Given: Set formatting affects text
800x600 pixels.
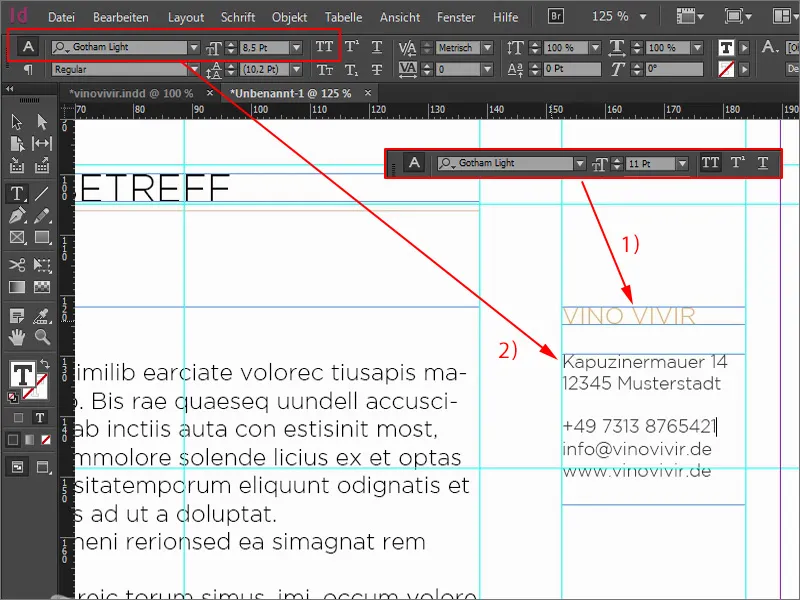Looking at the screenshot, I should (x=40, y=418).
